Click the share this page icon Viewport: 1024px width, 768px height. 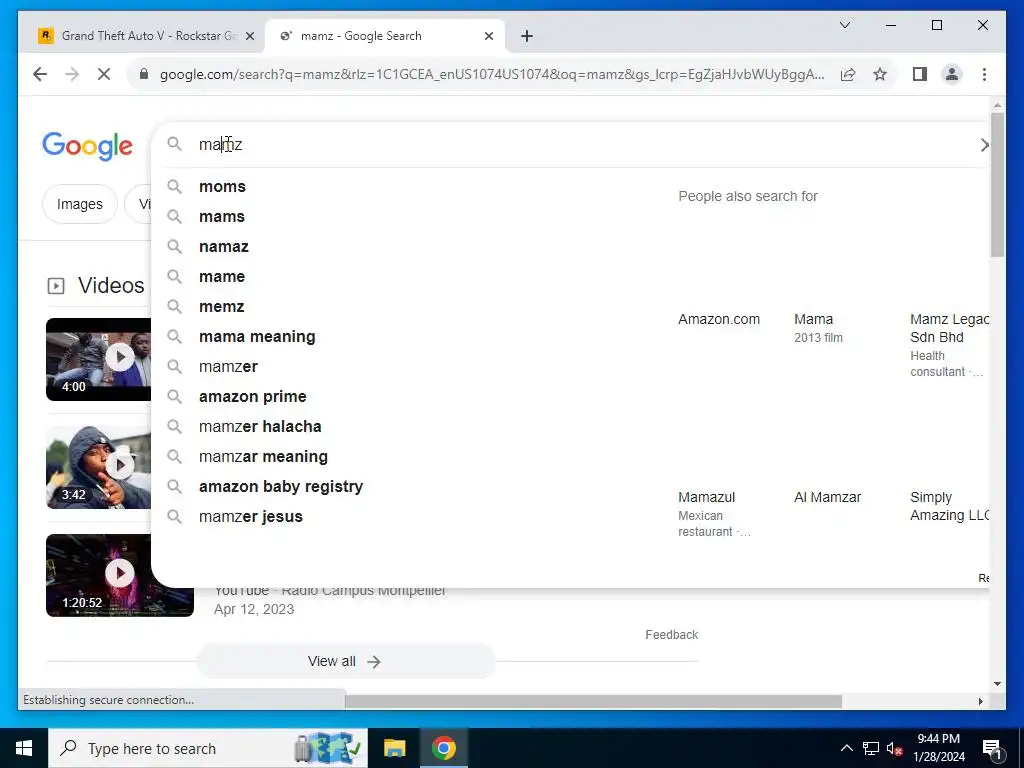(848, 74)
